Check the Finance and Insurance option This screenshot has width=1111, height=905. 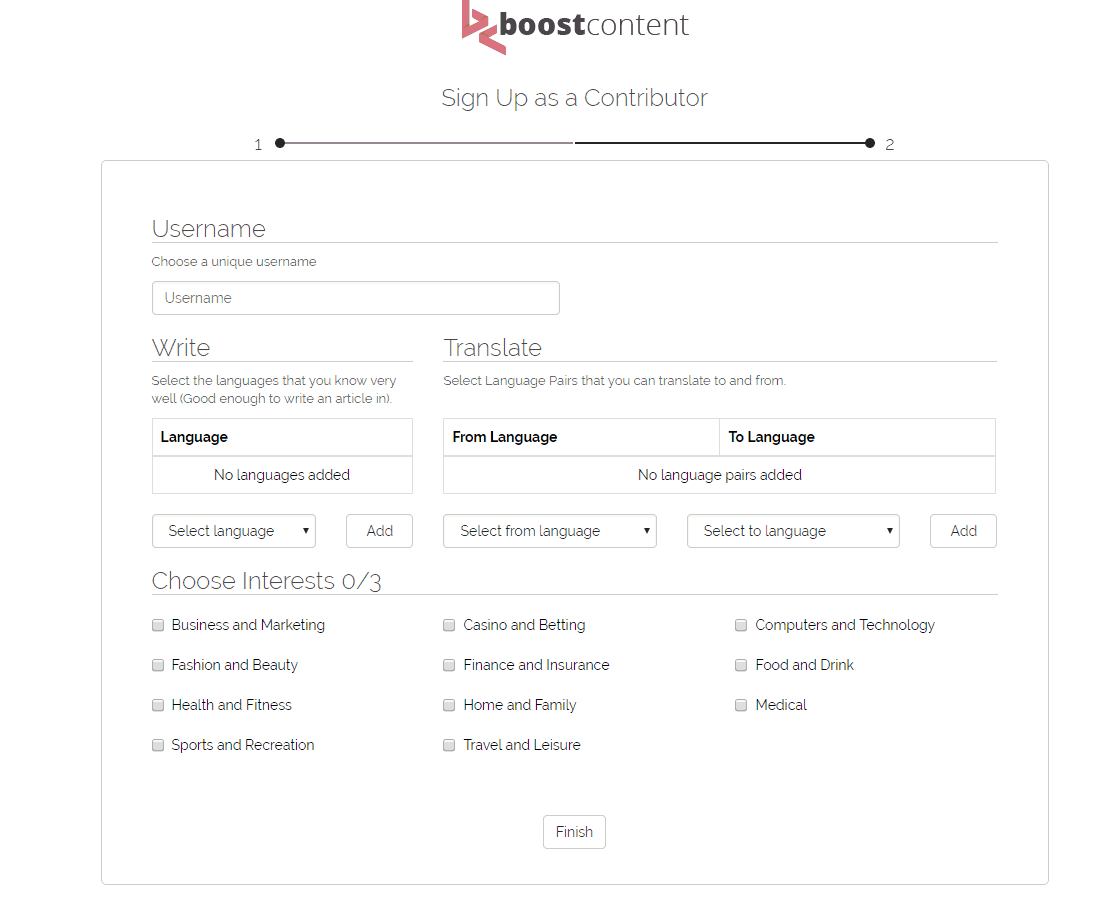[450, 665]
